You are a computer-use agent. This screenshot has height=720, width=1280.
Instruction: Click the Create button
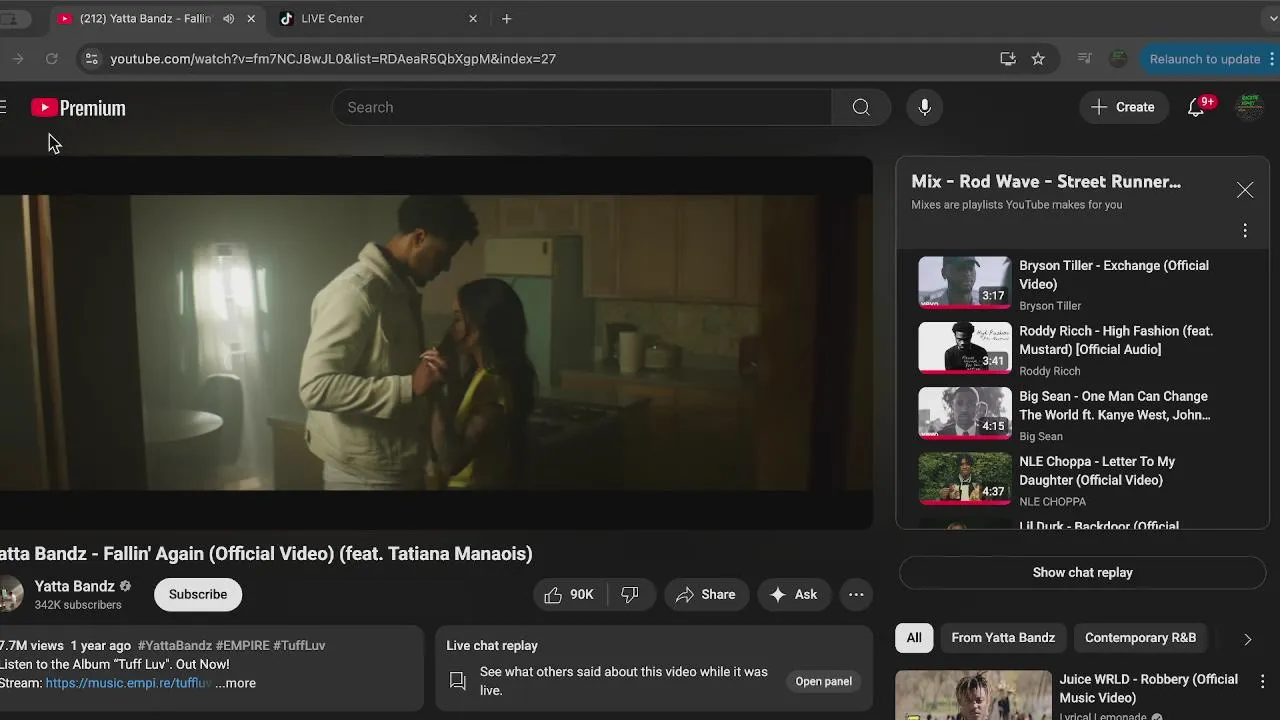pos(1123,107)
